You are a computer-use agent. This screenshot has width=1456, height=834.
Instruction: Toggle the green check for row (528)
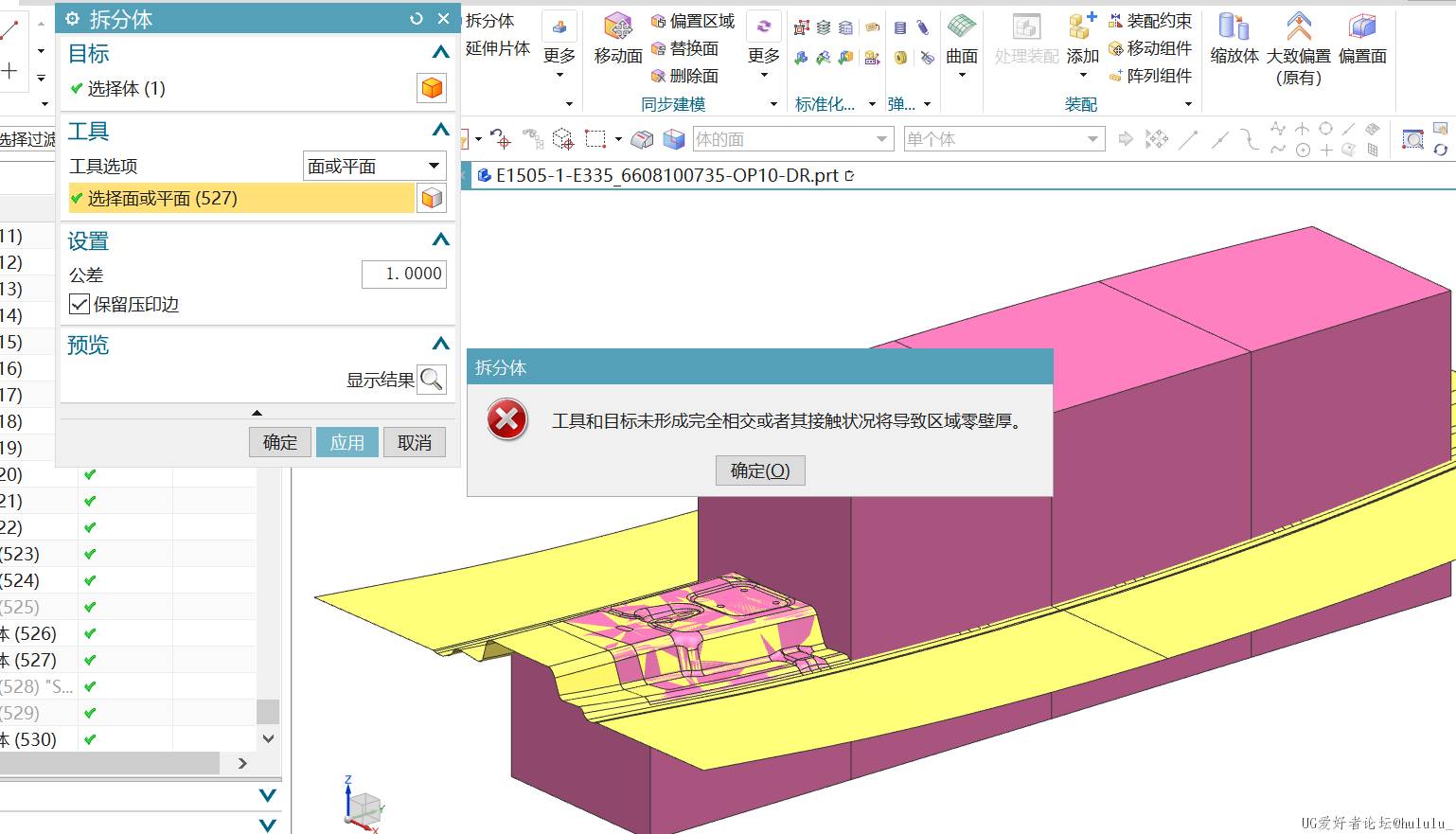tap(90, 686)
